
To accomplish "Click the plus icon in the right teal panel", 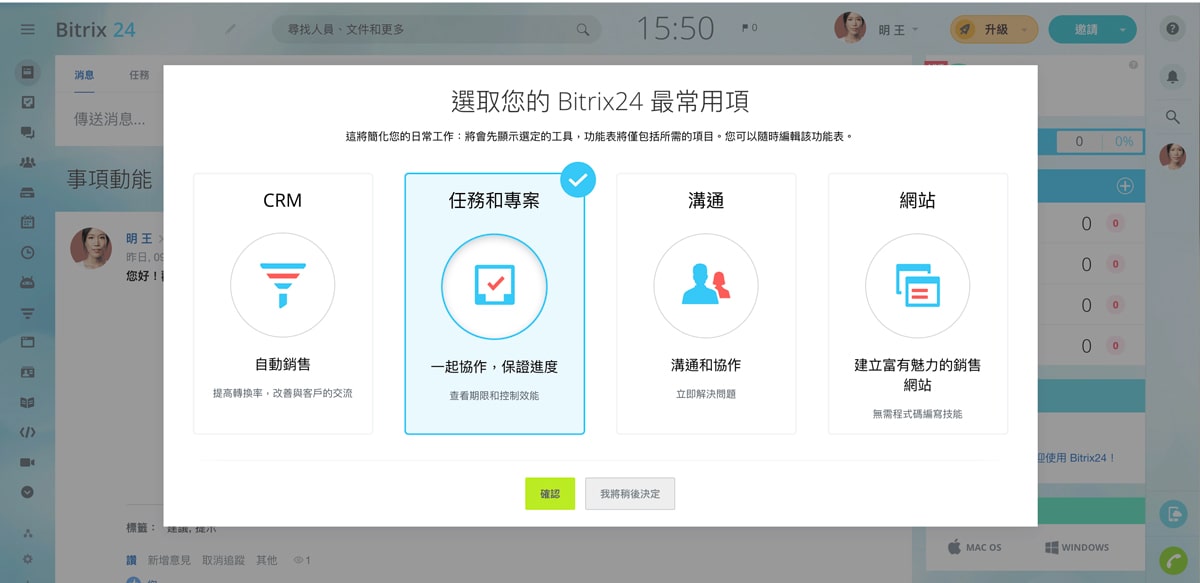I will (x=1125, y=186).
